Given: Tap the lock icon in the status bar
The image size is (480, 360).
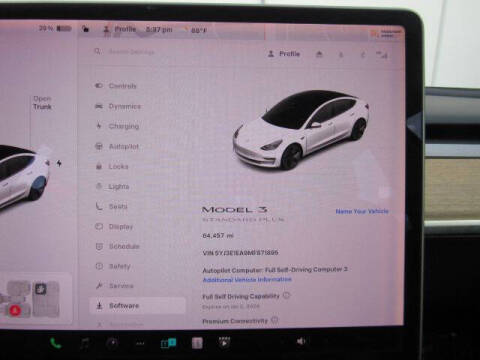Looking at the screenshot, I should coord(86,29).
